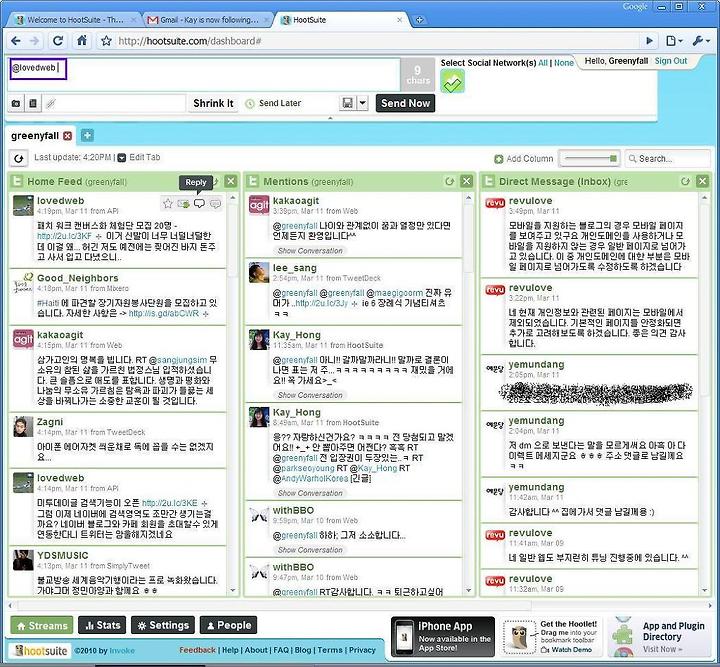Open the People section
This screenshot has width=720, height=667.
[x=228, y=625]
